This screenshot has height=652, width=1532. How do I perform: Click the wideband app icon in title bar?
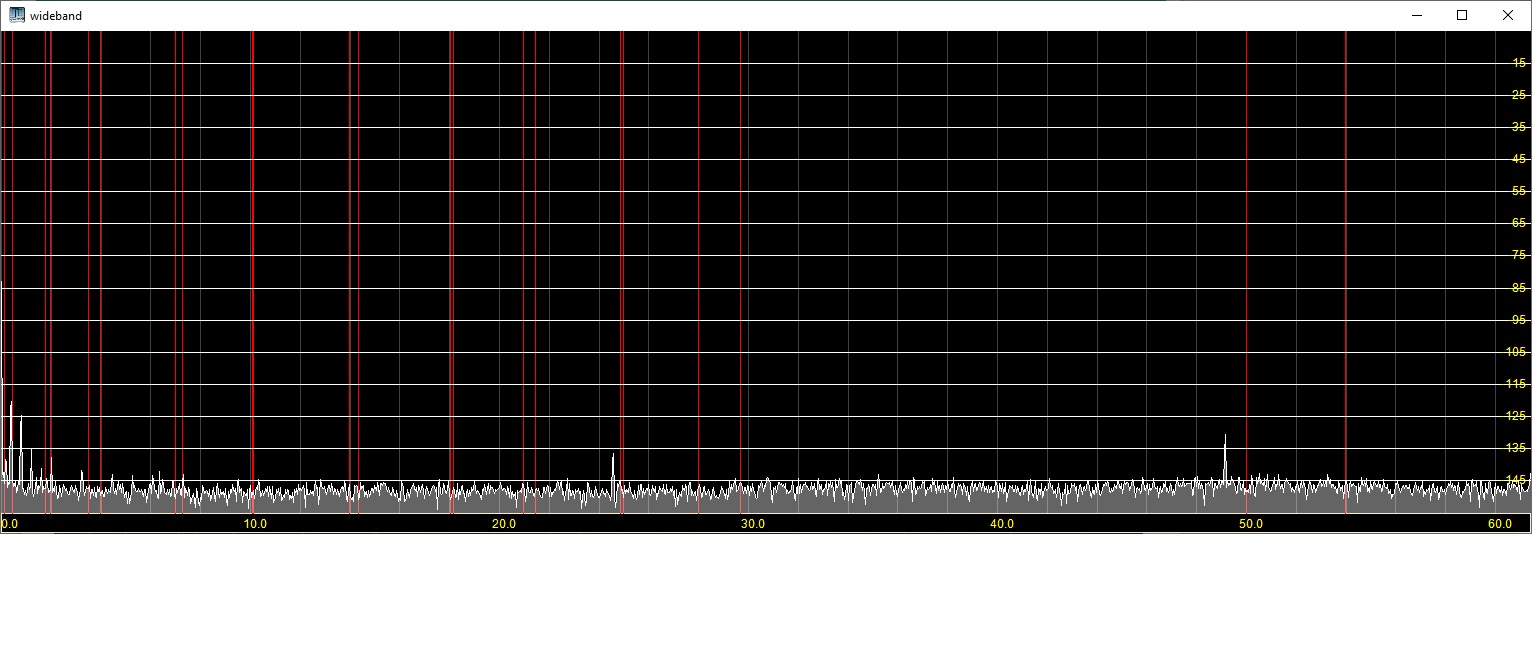click(17, 15)
